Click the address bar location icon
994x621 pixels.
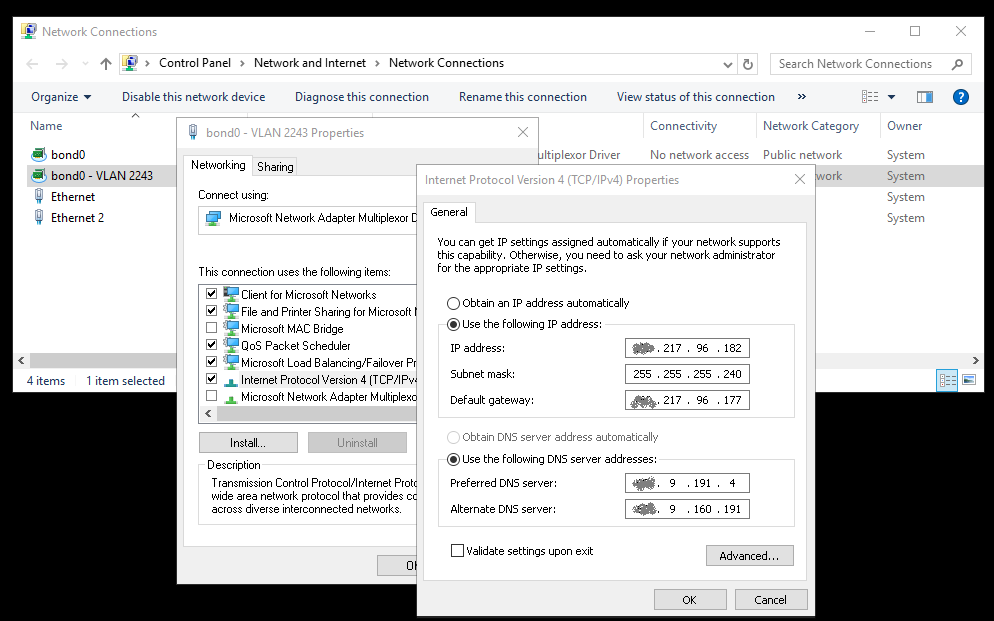[130, 63]
